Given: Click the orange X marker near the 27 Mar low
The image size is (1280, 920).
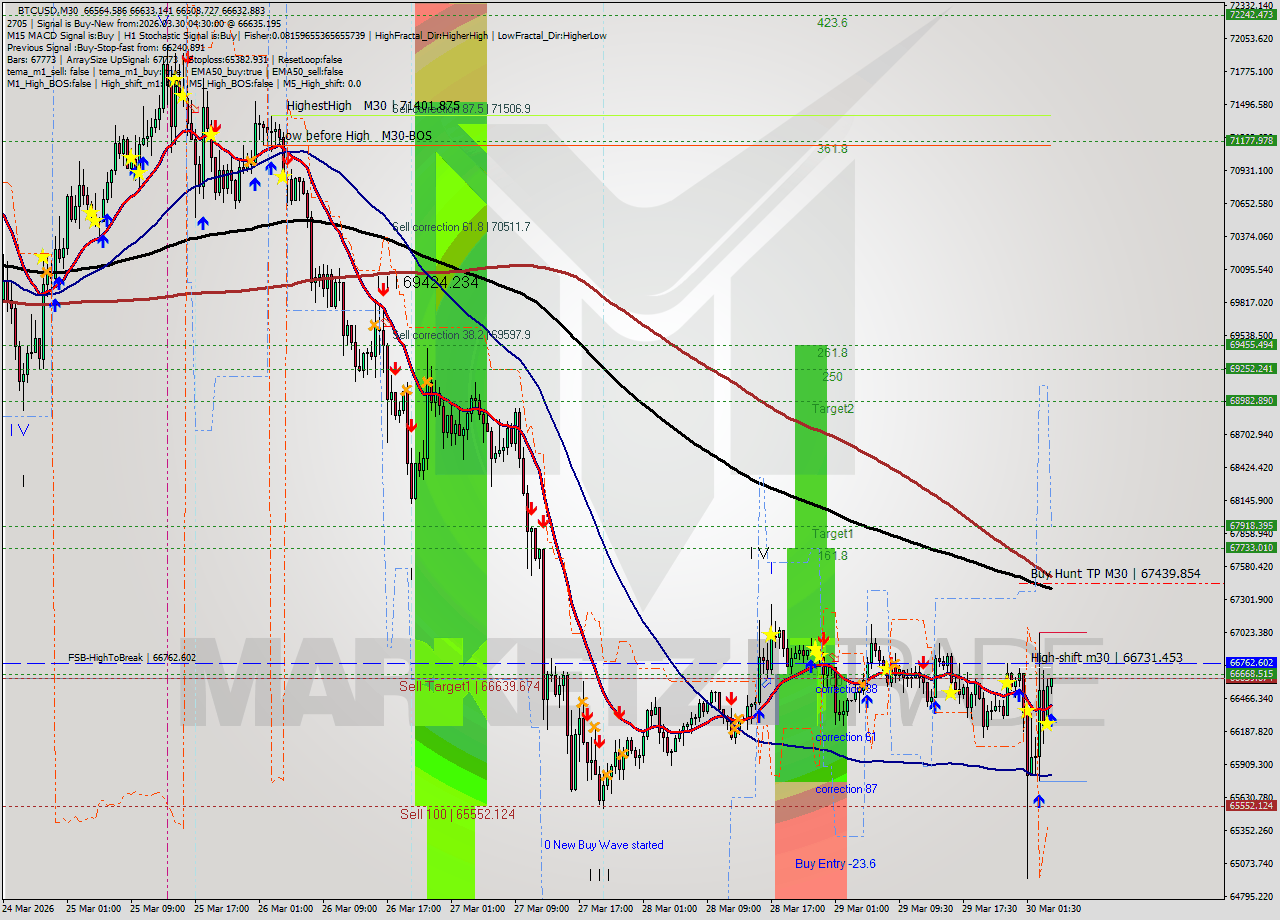Looking at the screenshot, I should 607,775.
